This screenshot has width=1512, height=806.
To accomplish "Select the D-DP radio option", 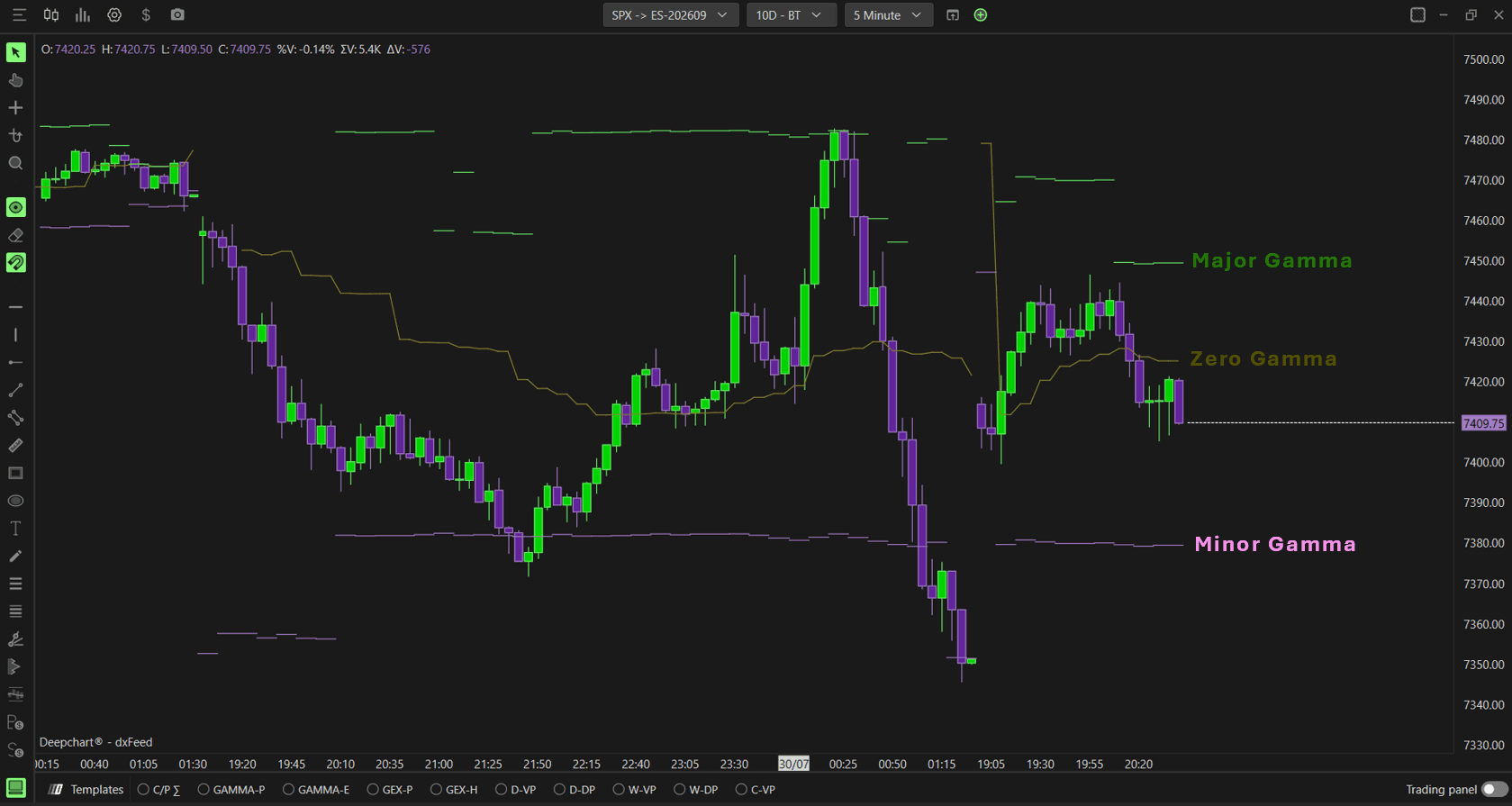I will point(575,790).
